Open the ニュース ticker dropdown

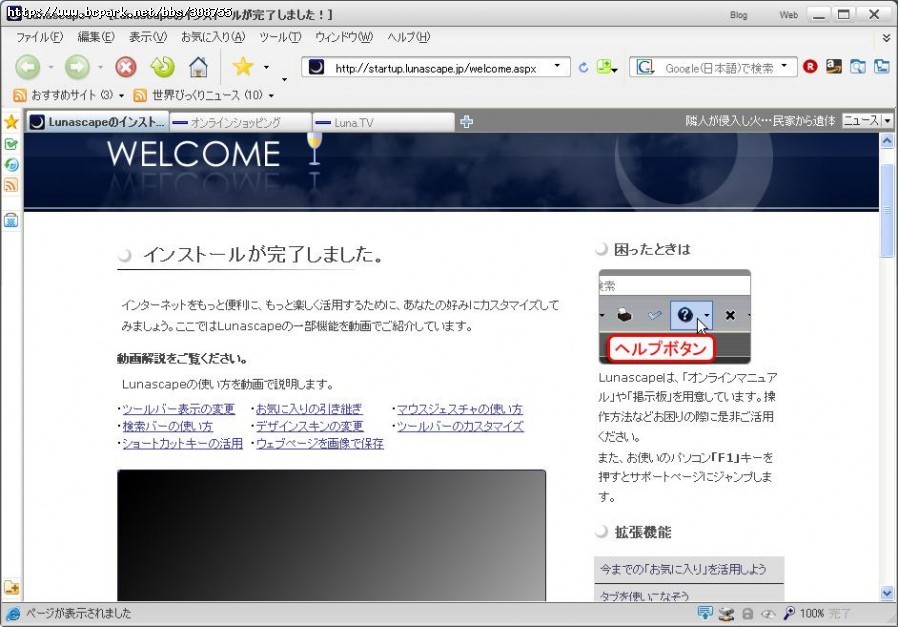click(887, 121)
